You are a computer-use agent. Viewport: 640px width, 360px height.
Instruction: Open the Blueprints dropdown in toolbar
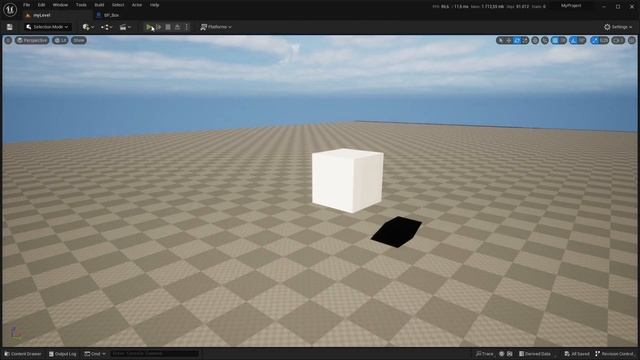pyautogui.click(x=107, y=27)
